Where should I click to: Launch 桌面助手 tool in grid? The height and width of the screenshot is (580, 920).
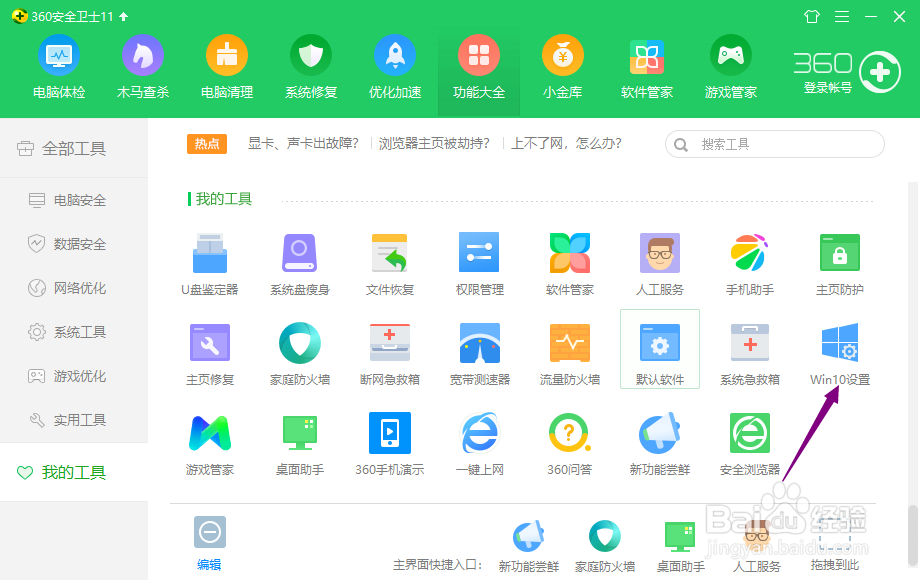click(300, 444)
